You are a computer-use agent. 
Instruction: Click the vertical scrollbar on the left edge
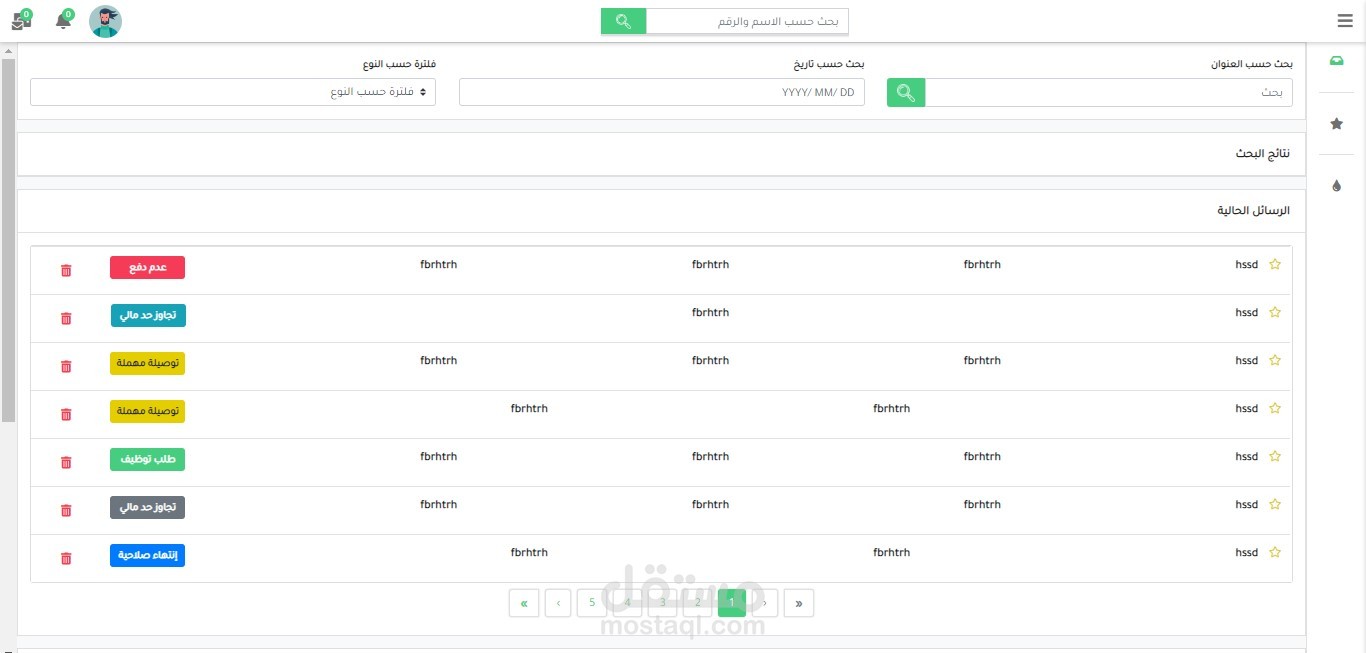pyautogui.click(x=8, y=240)
